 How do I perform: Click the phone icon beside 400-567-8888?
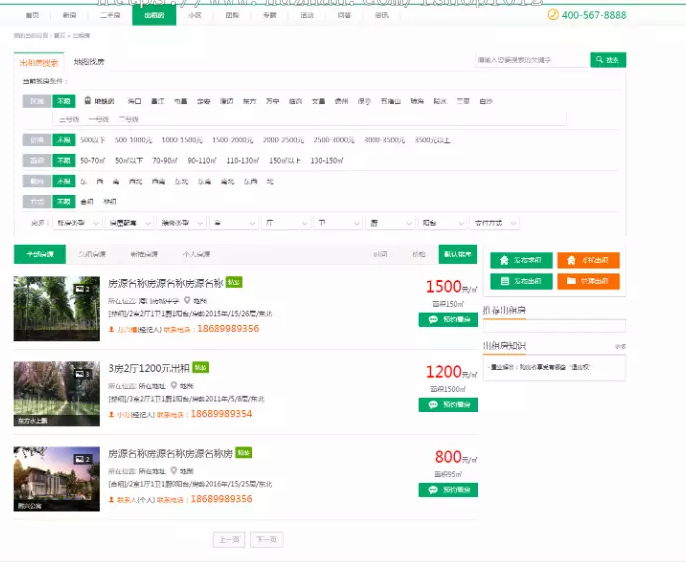pos(553,15)
